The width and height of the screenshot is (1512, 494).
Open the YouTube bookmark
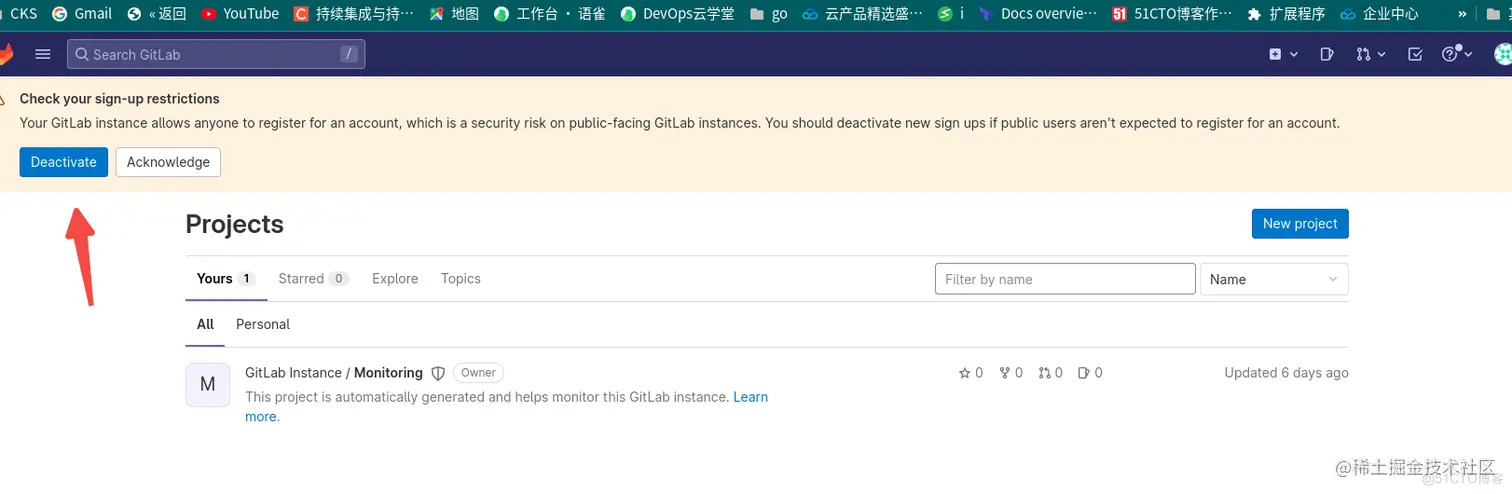(x=240, y=14)
